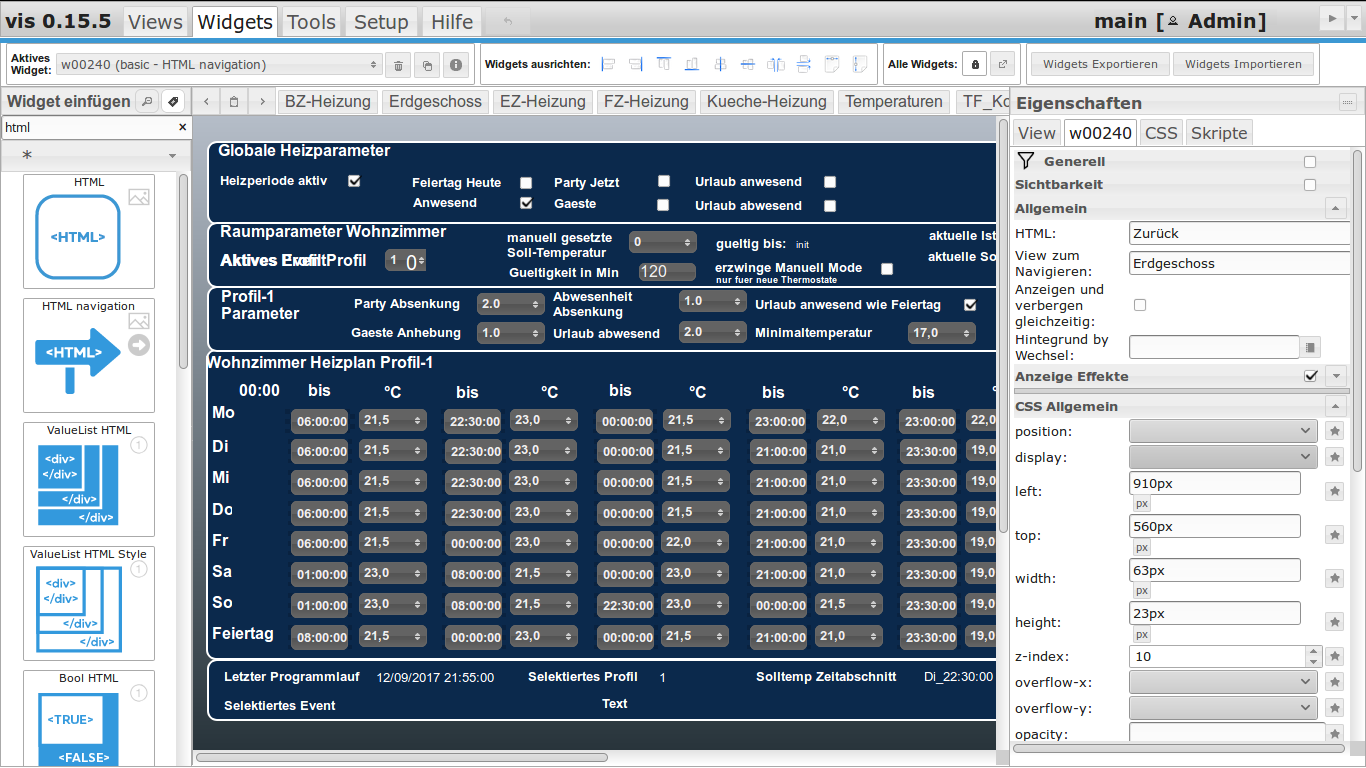Click the px unit button under left
Viewport: 1366px width, 768px height.
[1142, 504]
